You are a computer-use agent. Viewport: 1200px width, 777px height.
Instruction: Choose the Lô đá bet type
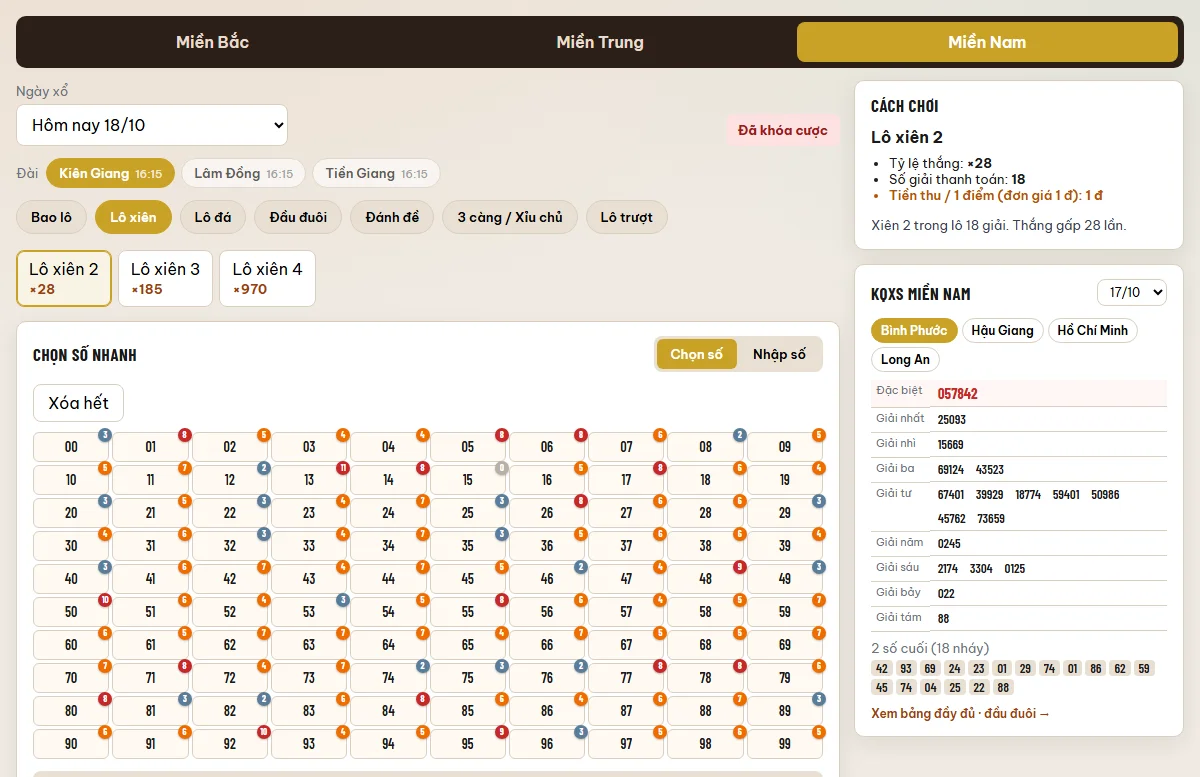pyautogui.click(x=213, y=217)
